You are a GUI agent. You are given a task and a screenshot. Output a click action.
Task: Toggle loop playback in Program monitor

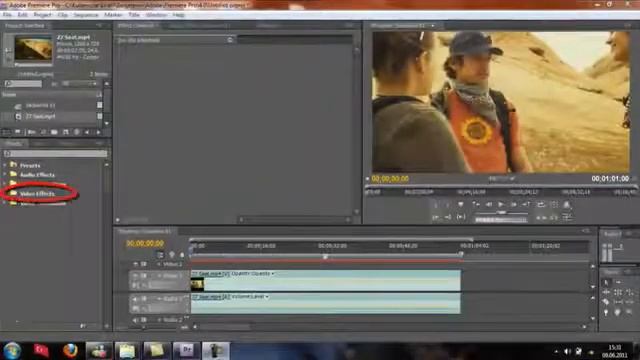click(541, 204)
